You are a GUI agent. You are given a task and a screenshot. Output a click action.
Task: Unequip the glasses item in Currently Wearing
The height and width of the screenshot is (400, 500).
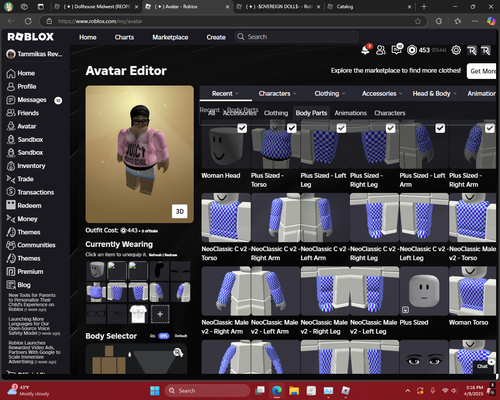pyautogui.click(x=96, y=314)
